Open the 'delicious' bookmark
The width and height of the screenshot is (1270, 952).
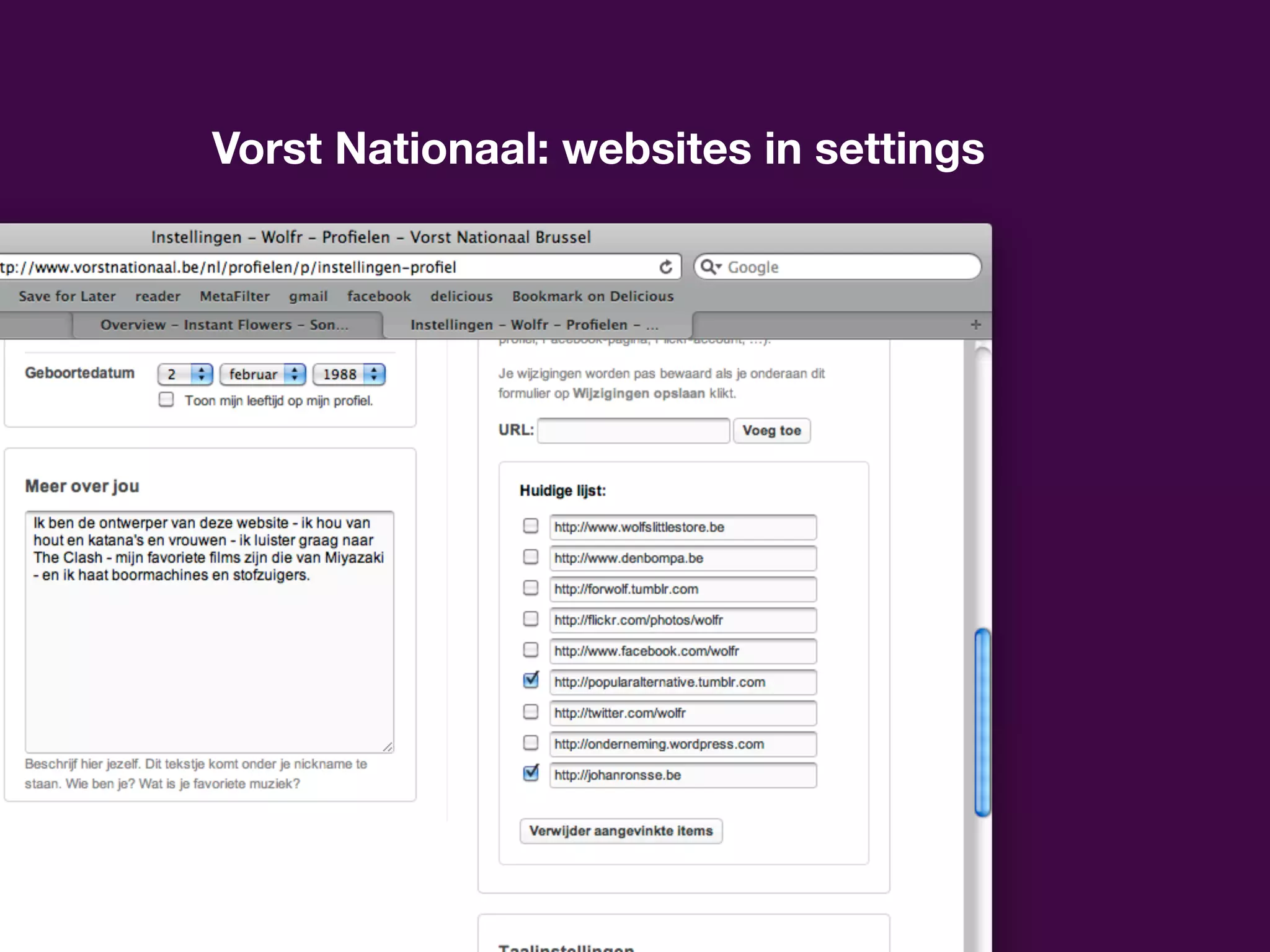click(x=461, y=296)
